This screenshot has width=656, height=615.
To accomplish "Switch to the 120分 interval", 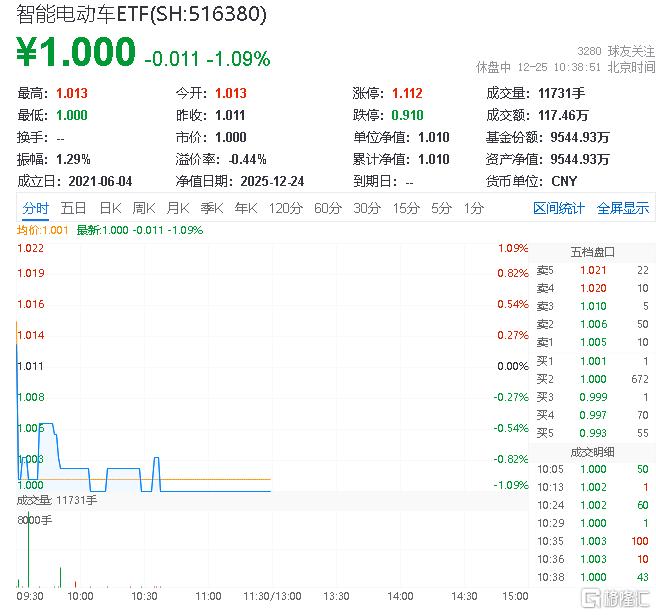I will click(x=285, y=208).
